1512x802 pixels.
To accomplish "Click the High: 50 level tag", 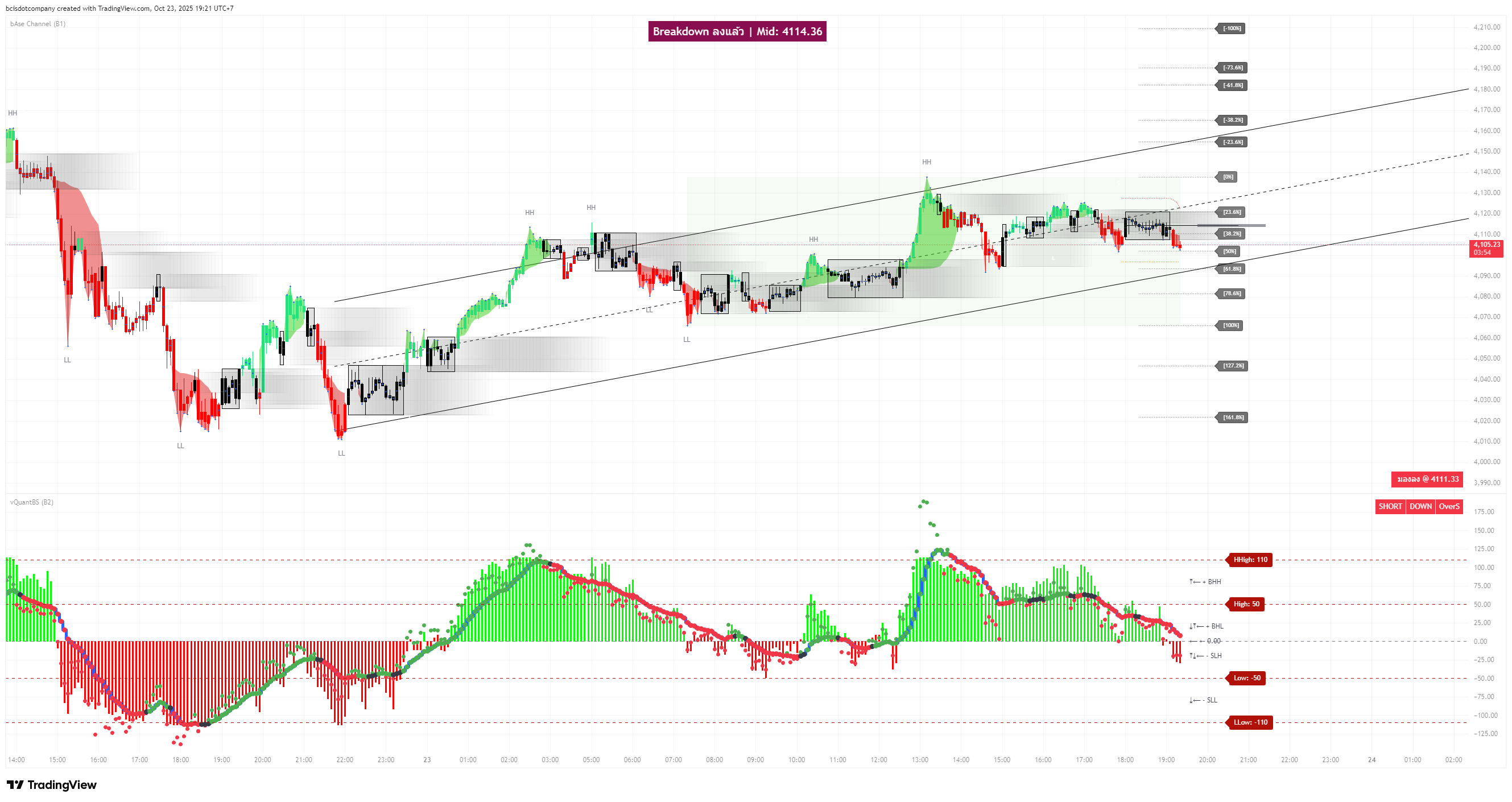I will click(1246, 604).
